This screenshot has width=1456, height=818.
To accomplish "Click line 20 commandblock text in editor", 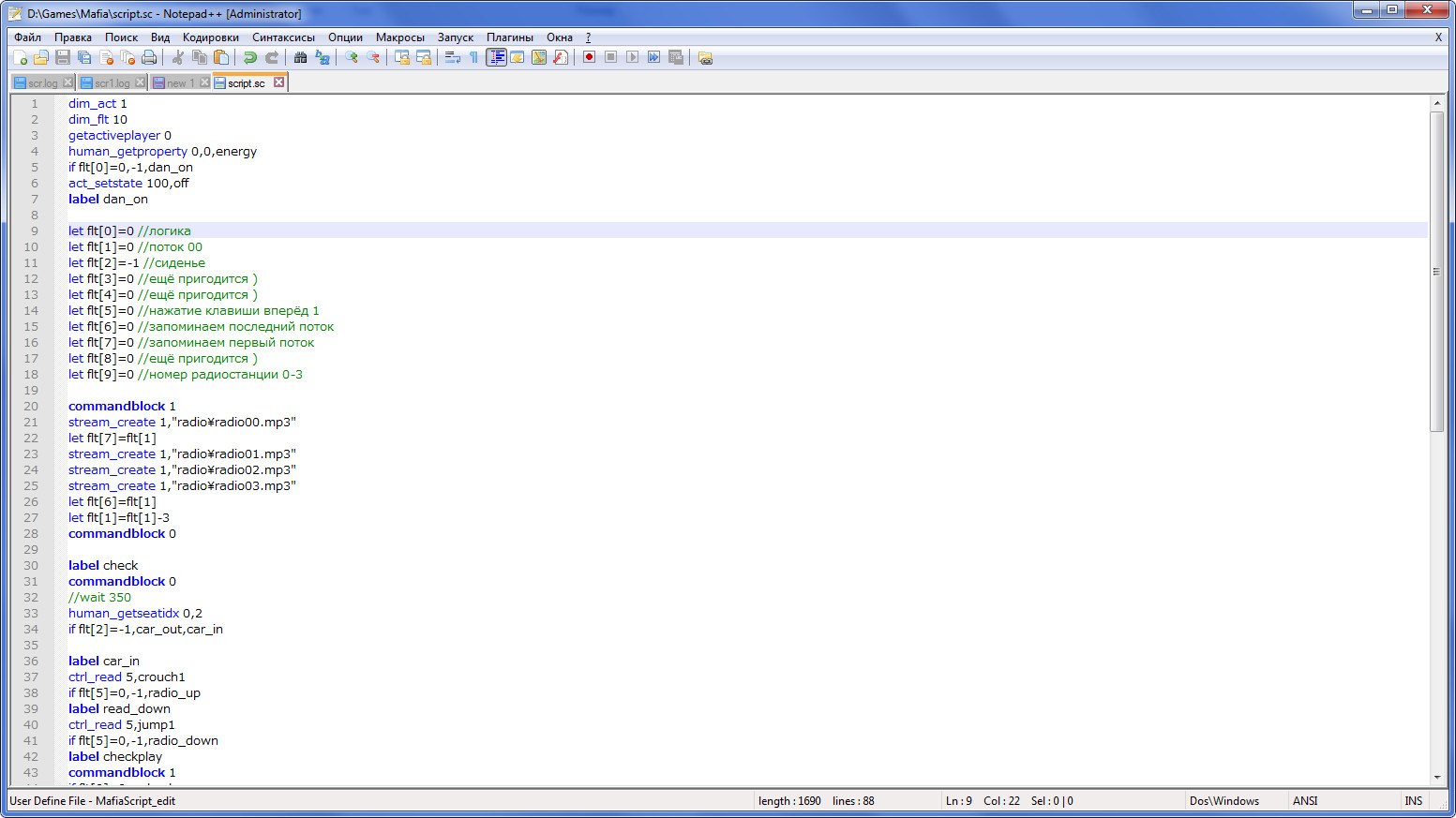I will coord(116,407).
